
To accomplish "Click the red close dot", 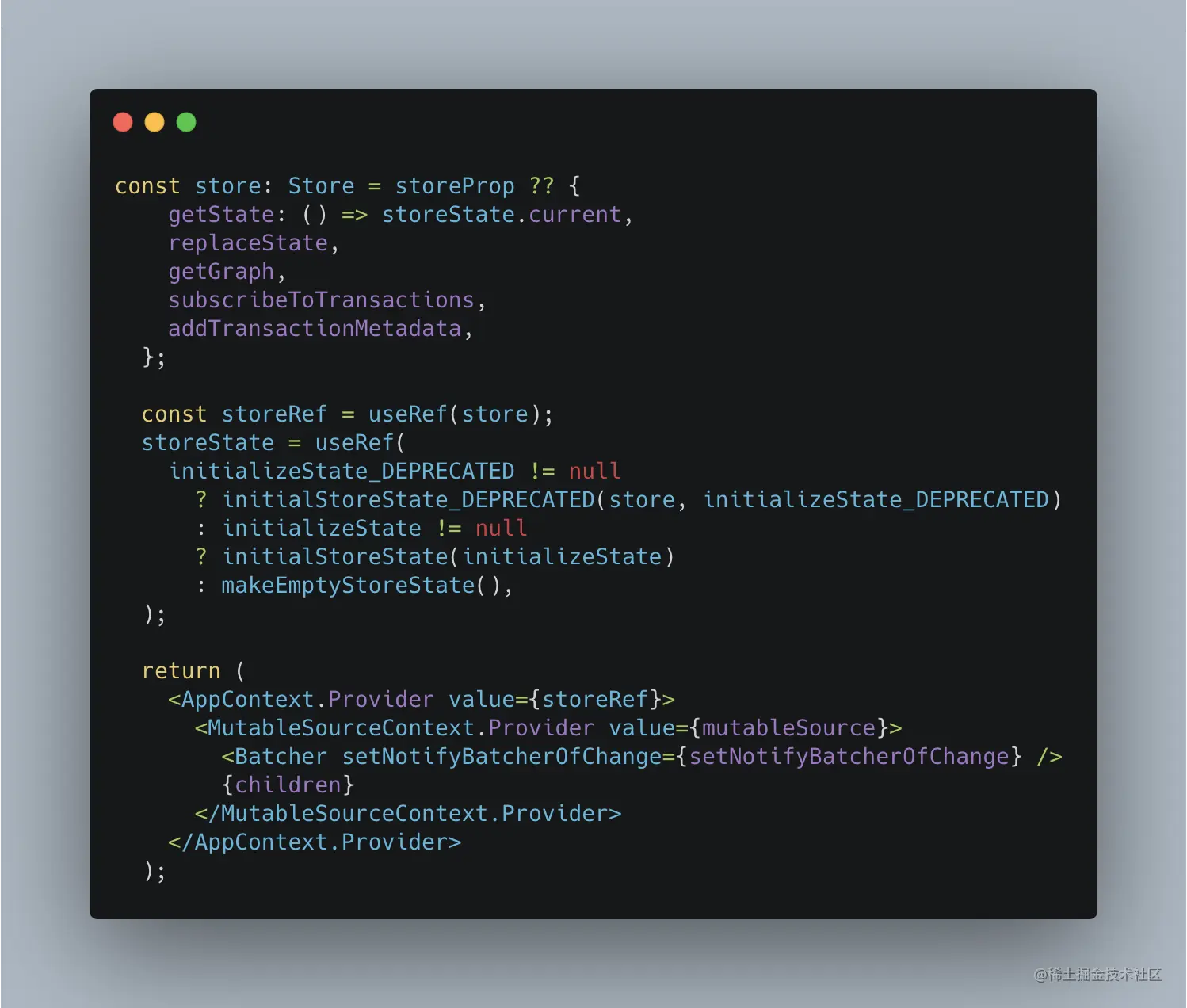I will (x=123, y=122).
